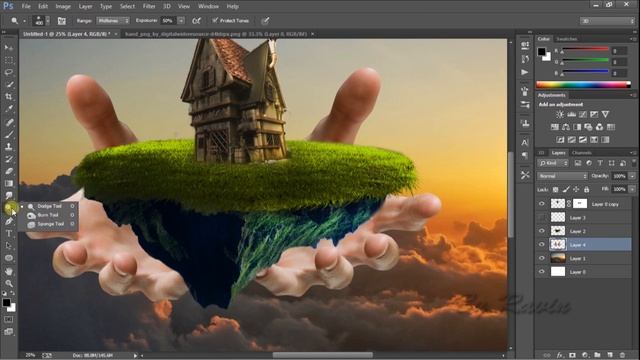Open the Window menu

click(208, 7)
